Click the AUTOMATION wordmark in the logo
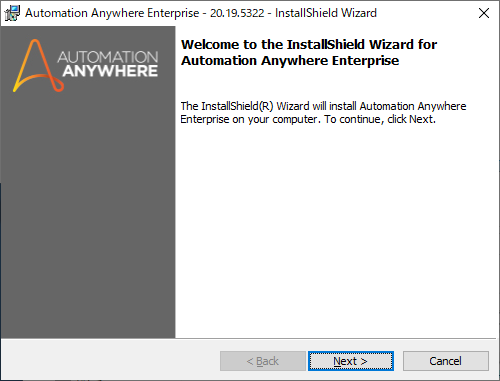This screenshot has width=500, height=381. (107, 57)
